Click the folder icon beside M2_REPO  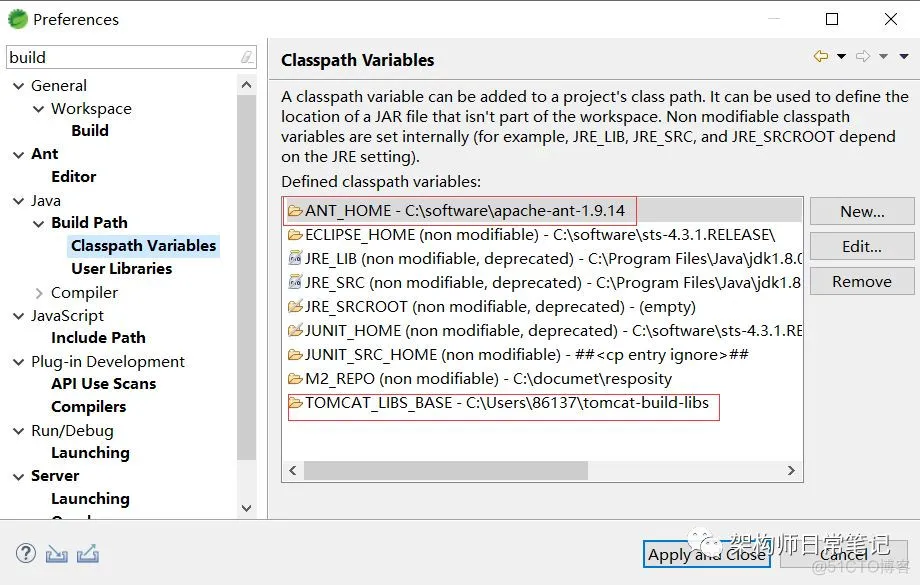[296, 379]
